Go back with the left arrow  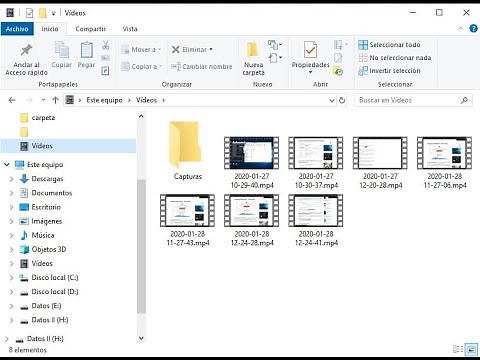[x=12, y=100]
